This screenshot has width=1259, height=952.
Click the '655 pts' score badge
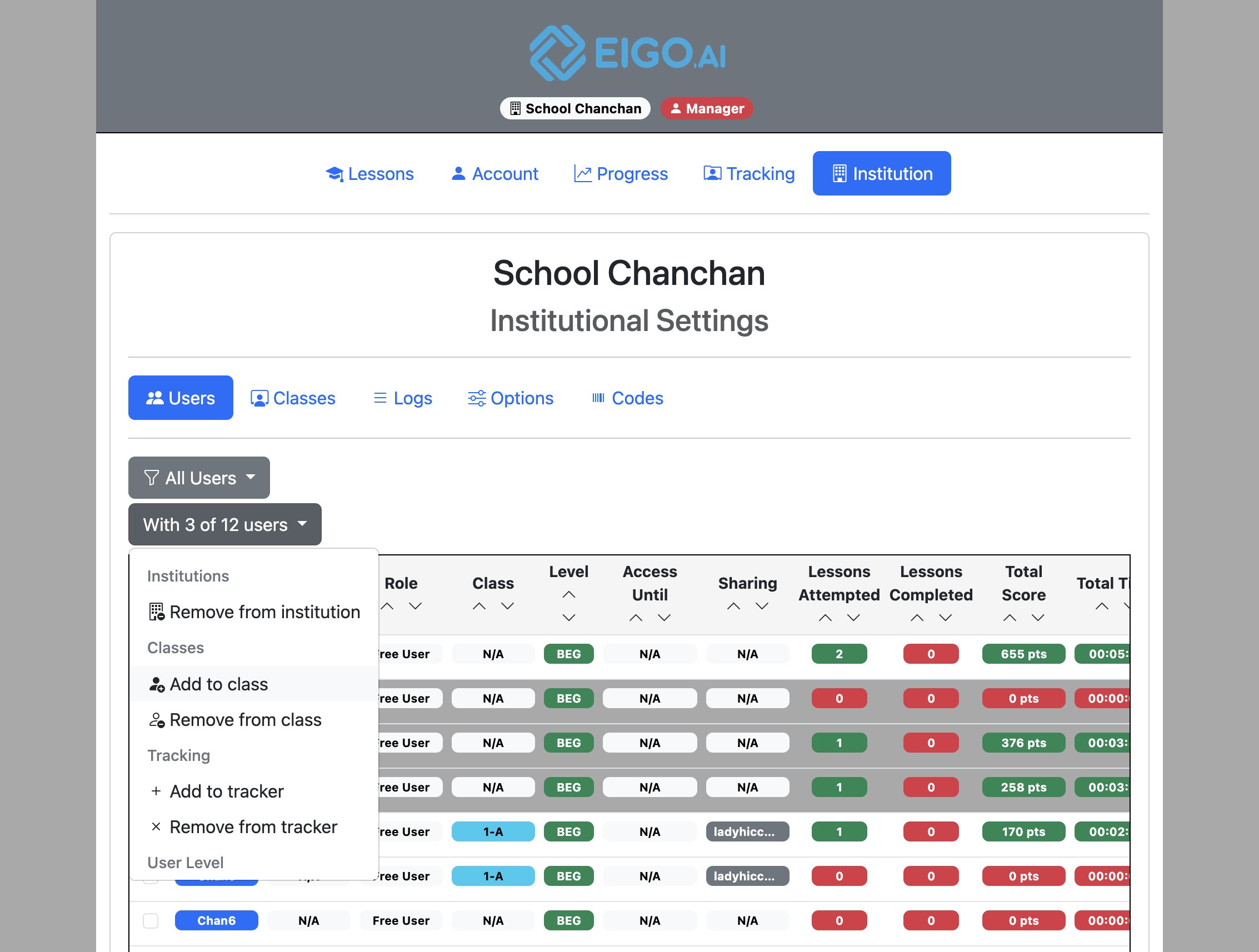[1023, 654]
